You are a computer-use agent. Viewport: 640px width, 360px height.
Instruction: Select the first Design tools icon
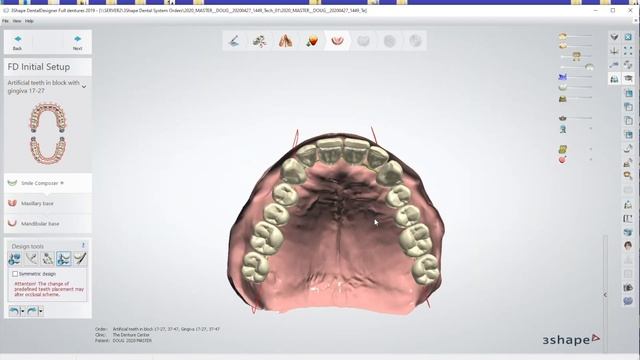coord(15,258)
